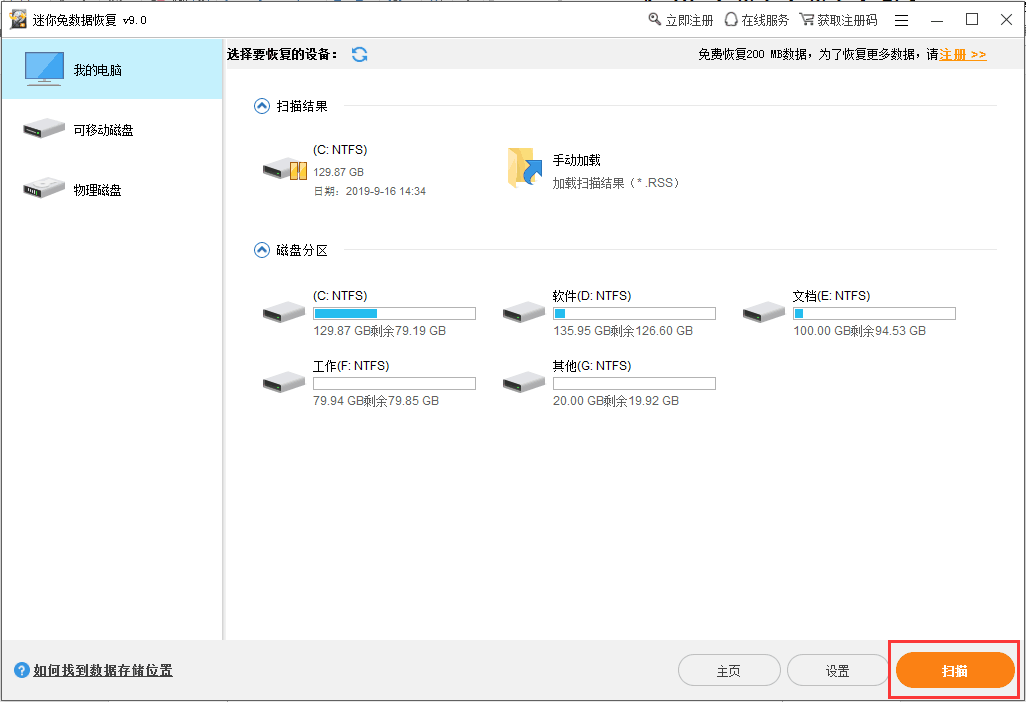Click scan date 2019-9-16 14:34 text
The height and width of the screenshot is (702, 1026).
385,191
